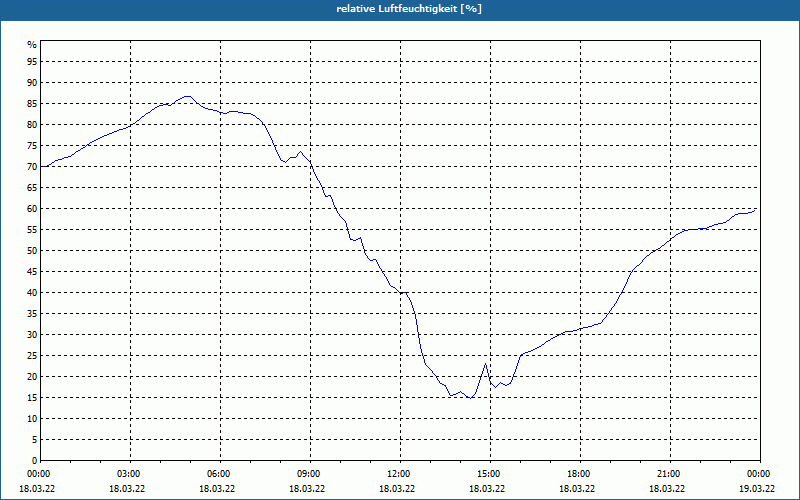Click the 19.03.22 date label
Image resolution: width=800 pixels, height=500 pixels.
point(757,489)
